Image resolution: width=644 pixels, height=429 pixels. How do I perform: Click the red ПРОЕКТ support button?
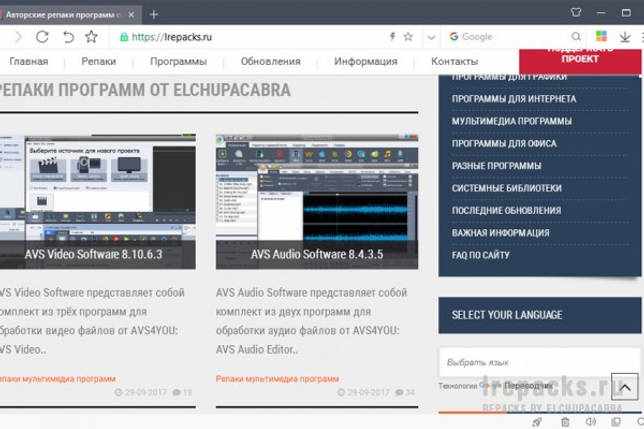pyautogui.click(x=580, y=60)
